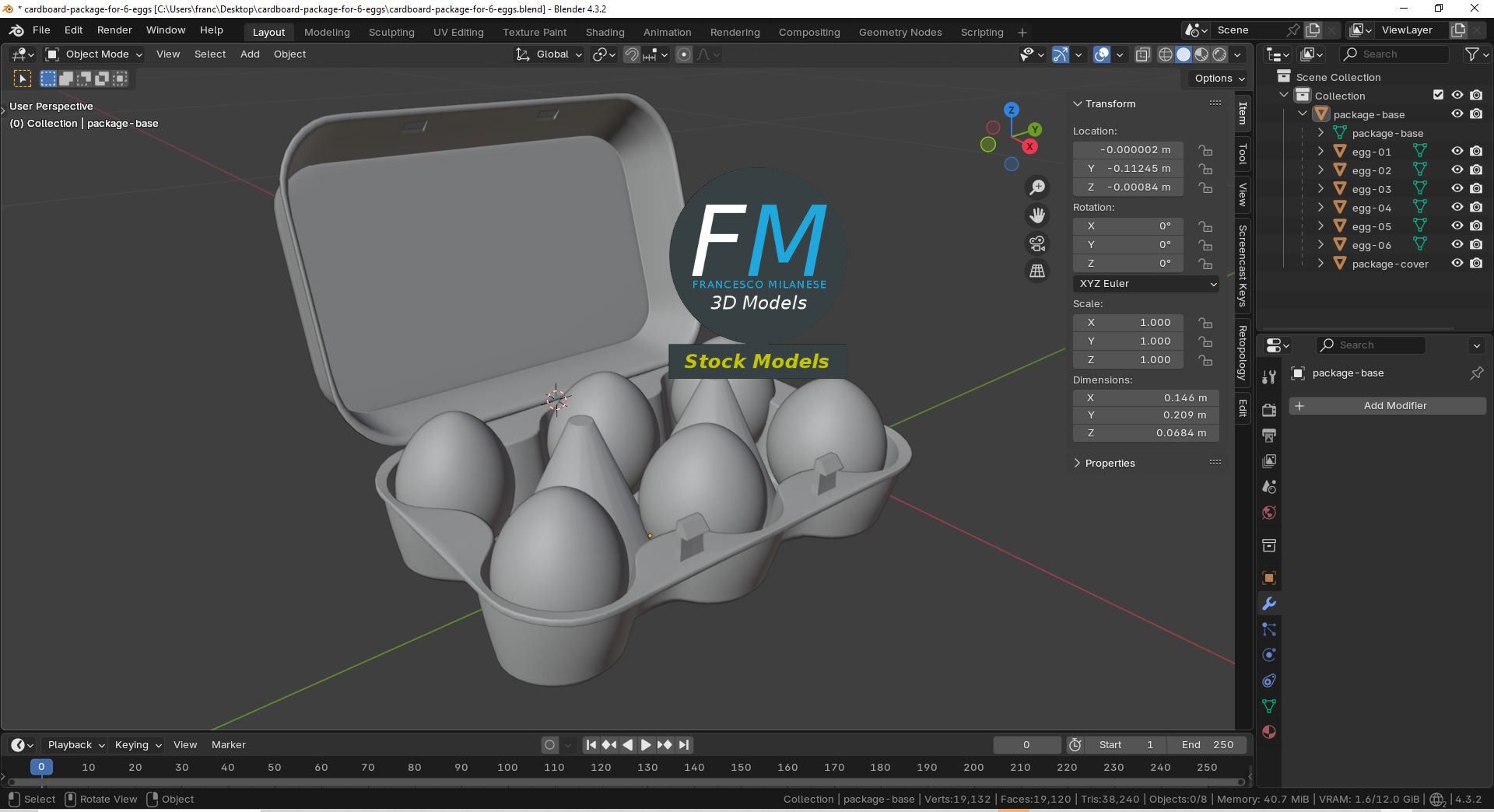Screen dimensions: 1494x812
Task: Open the Scene properties tab
Action: (x=1269, y=487)
